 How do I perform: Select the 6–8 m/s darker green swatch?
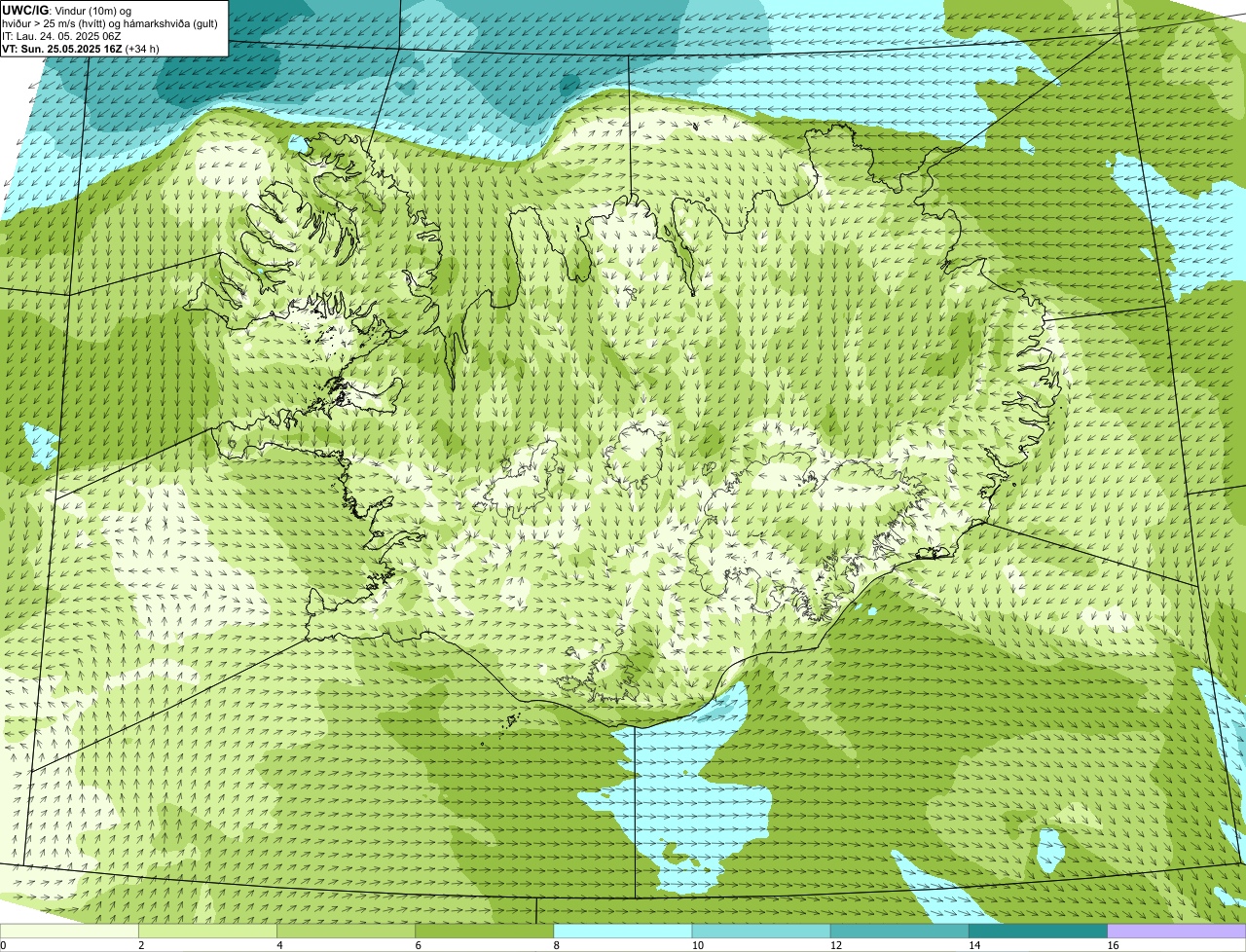[485, 931]
